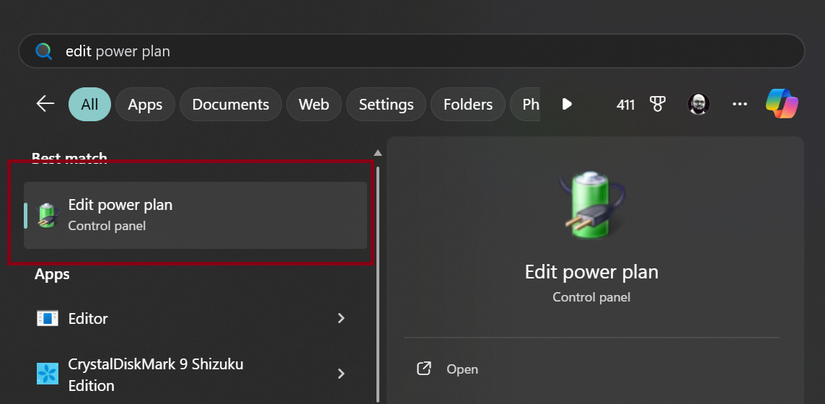The width and height of the screenshot is (825, 404).
Task: Show more filters with the play arrow
Action: [567, 104]
